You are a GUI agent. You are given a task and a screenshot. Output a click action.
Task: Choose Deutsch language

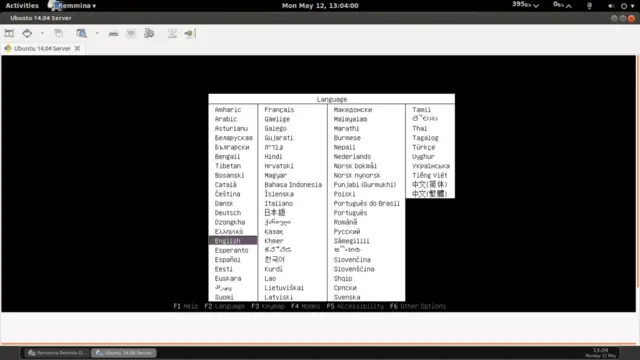coord(228,213)
